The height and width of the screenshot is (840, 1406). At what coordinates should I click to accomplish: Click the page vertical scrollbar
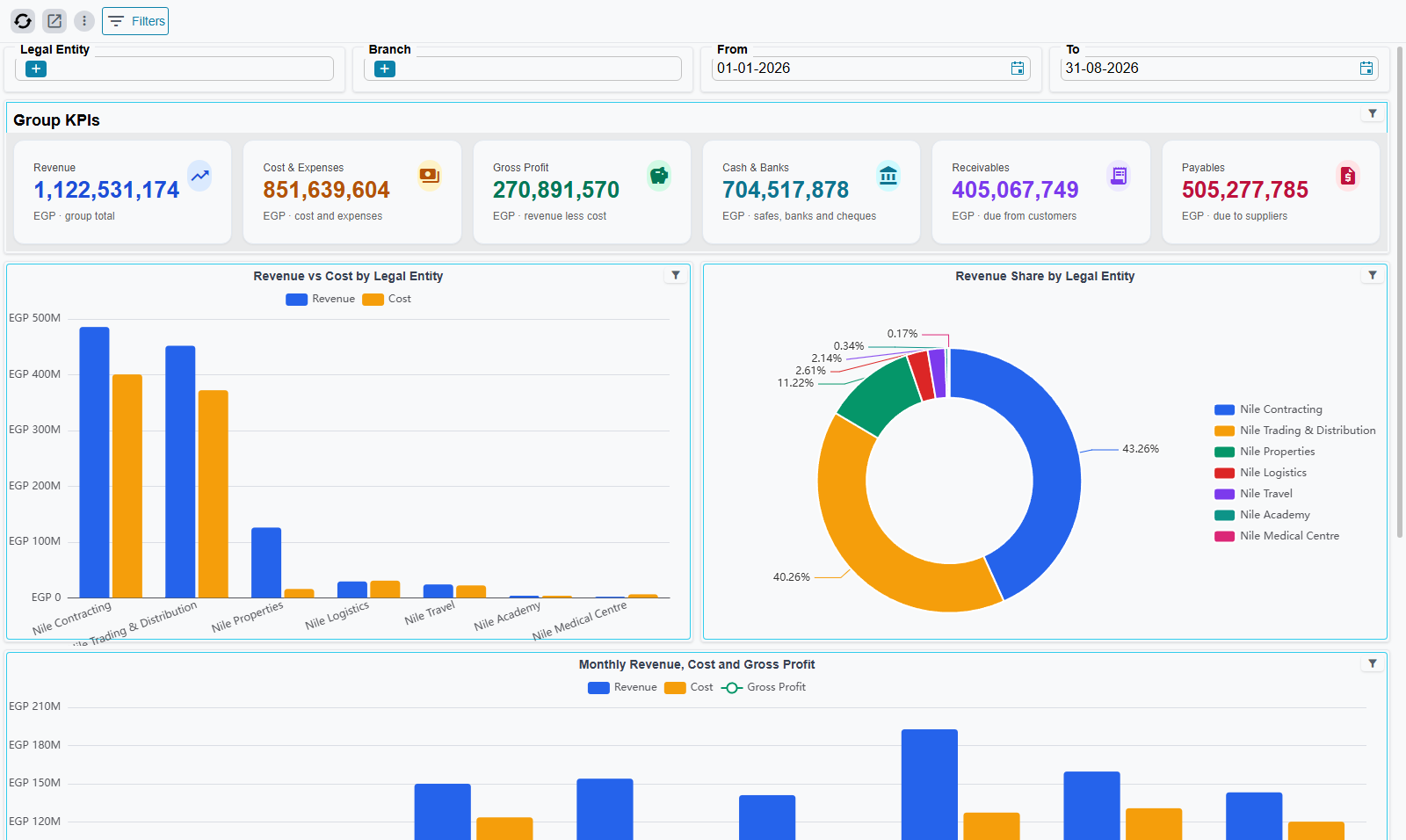point(1400,290)
